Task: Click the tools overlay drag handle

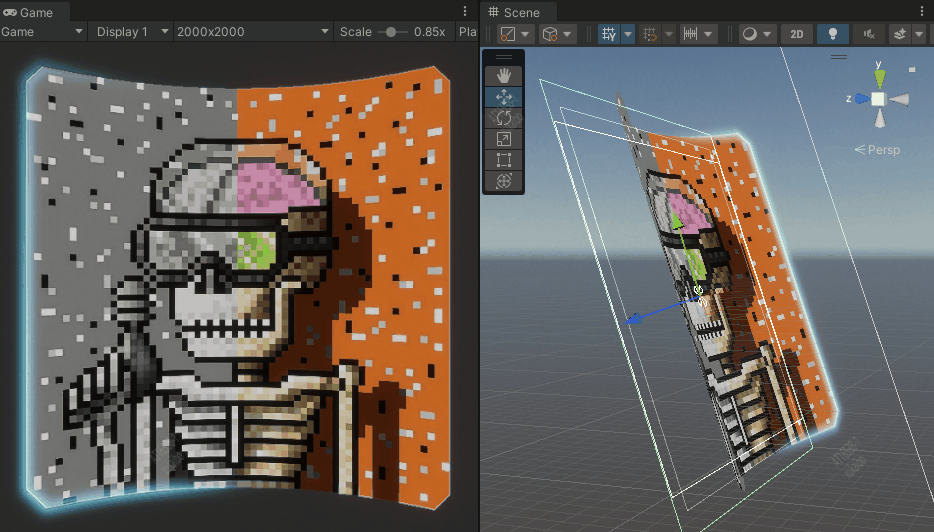Action: (503, 57)
